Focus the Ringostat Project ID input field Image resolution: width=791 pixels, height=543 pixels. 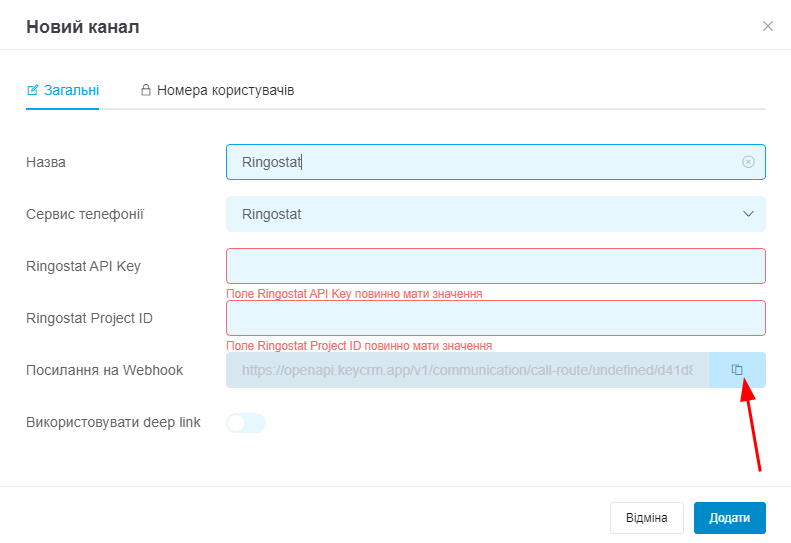tap(496, 318)
